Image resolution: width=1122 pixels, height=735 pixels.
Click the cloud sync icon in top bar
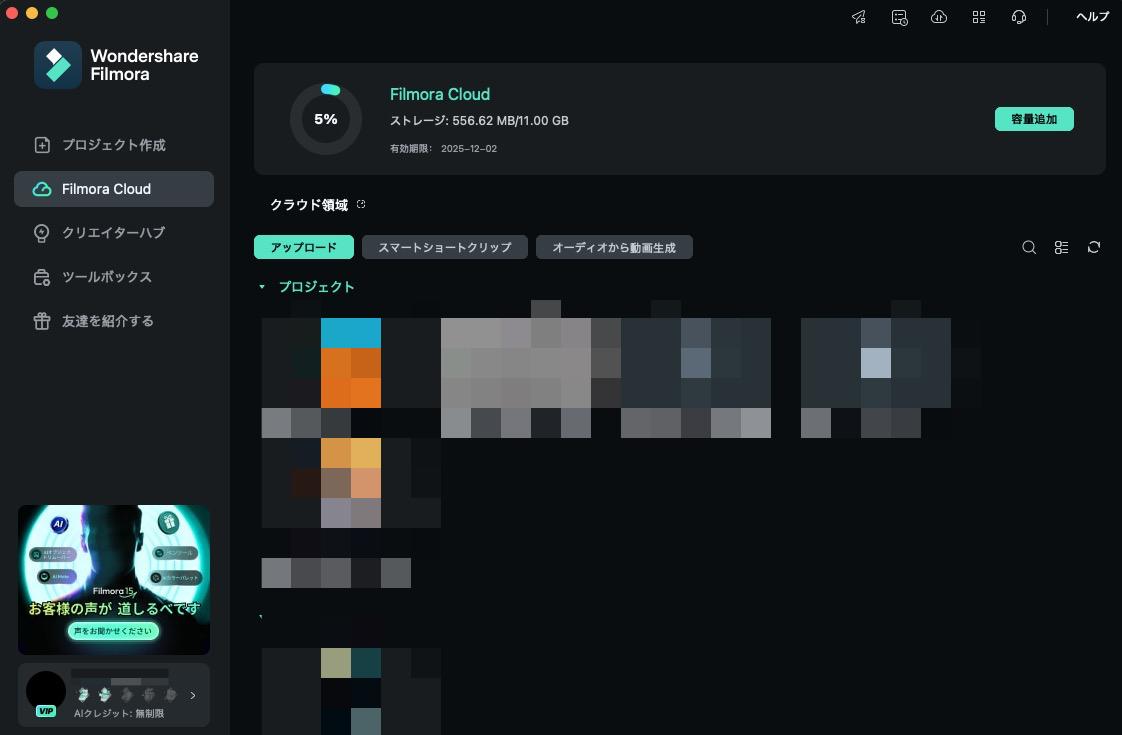click(x=939, y=17)
